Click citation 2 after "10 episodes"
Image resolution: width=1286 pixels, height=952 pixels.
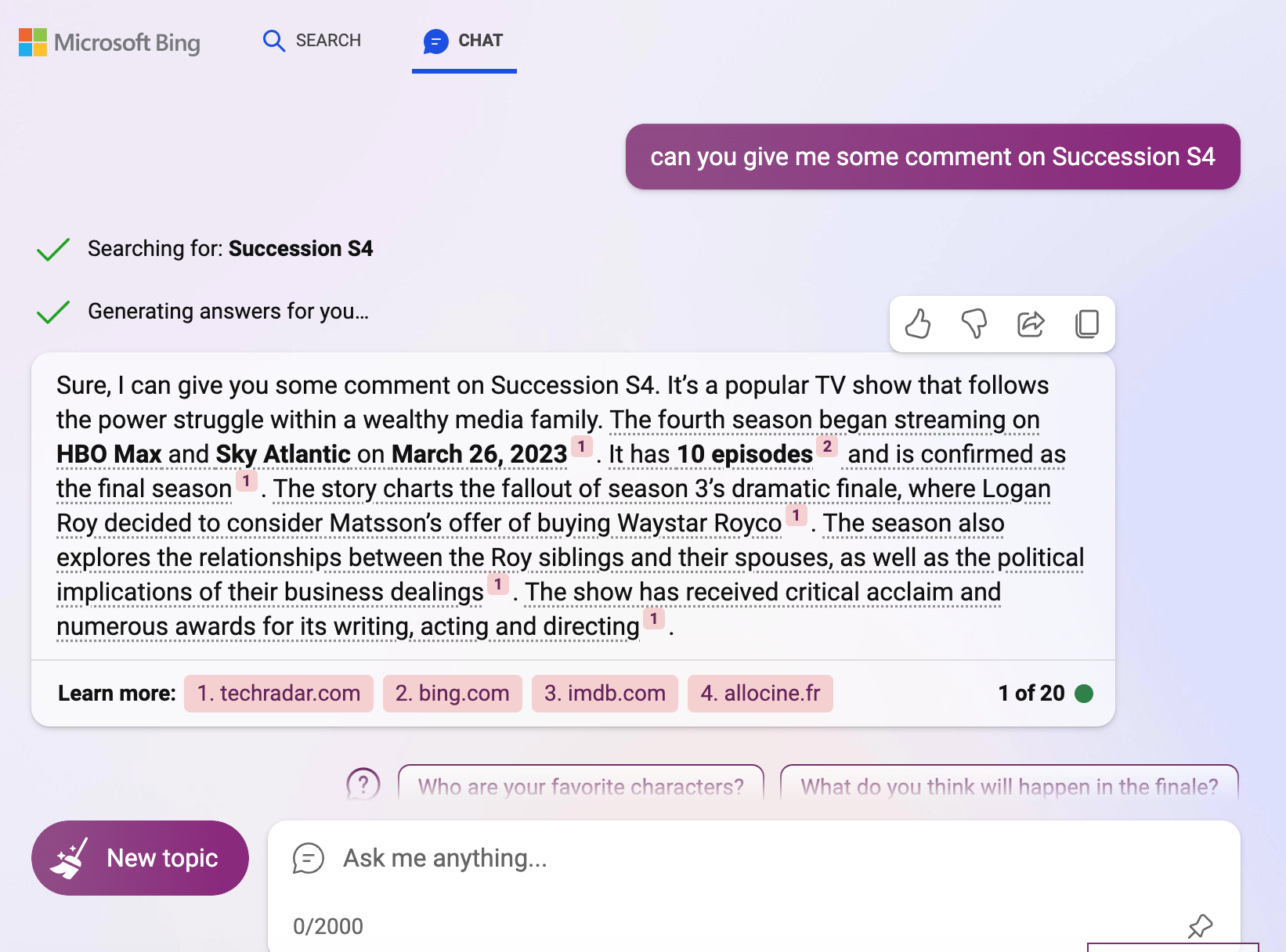[827, 447]
